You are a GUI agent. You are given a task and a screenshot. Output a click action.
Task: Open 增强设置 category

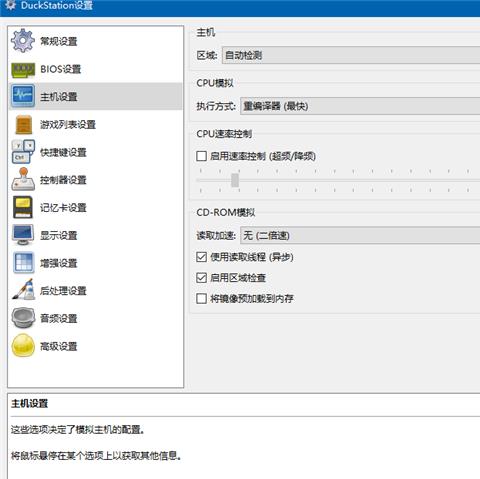95,263
